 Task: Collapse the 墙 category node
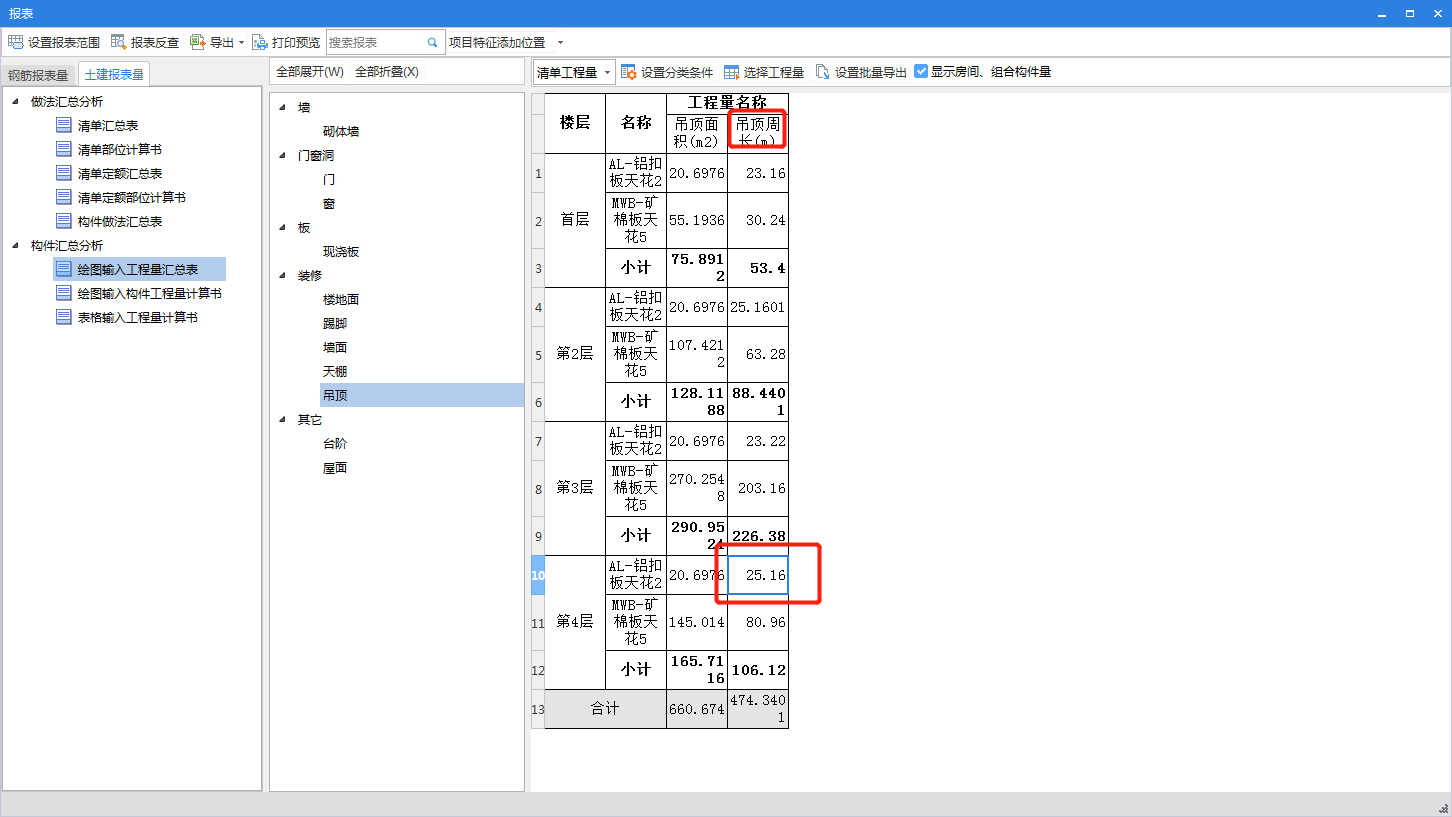282,107
